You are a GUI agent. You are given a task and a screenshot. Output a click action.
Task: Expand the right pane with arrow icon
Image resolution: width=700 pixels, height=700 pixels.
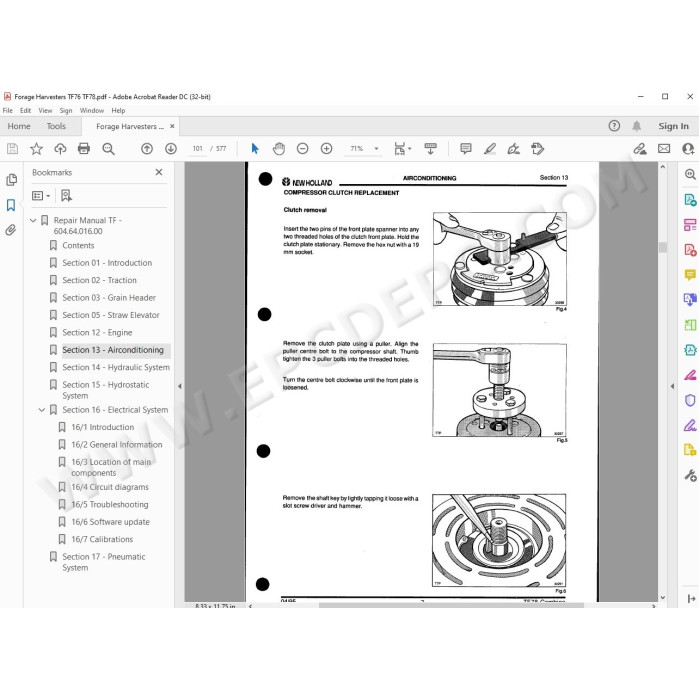[x=691, y=599]
